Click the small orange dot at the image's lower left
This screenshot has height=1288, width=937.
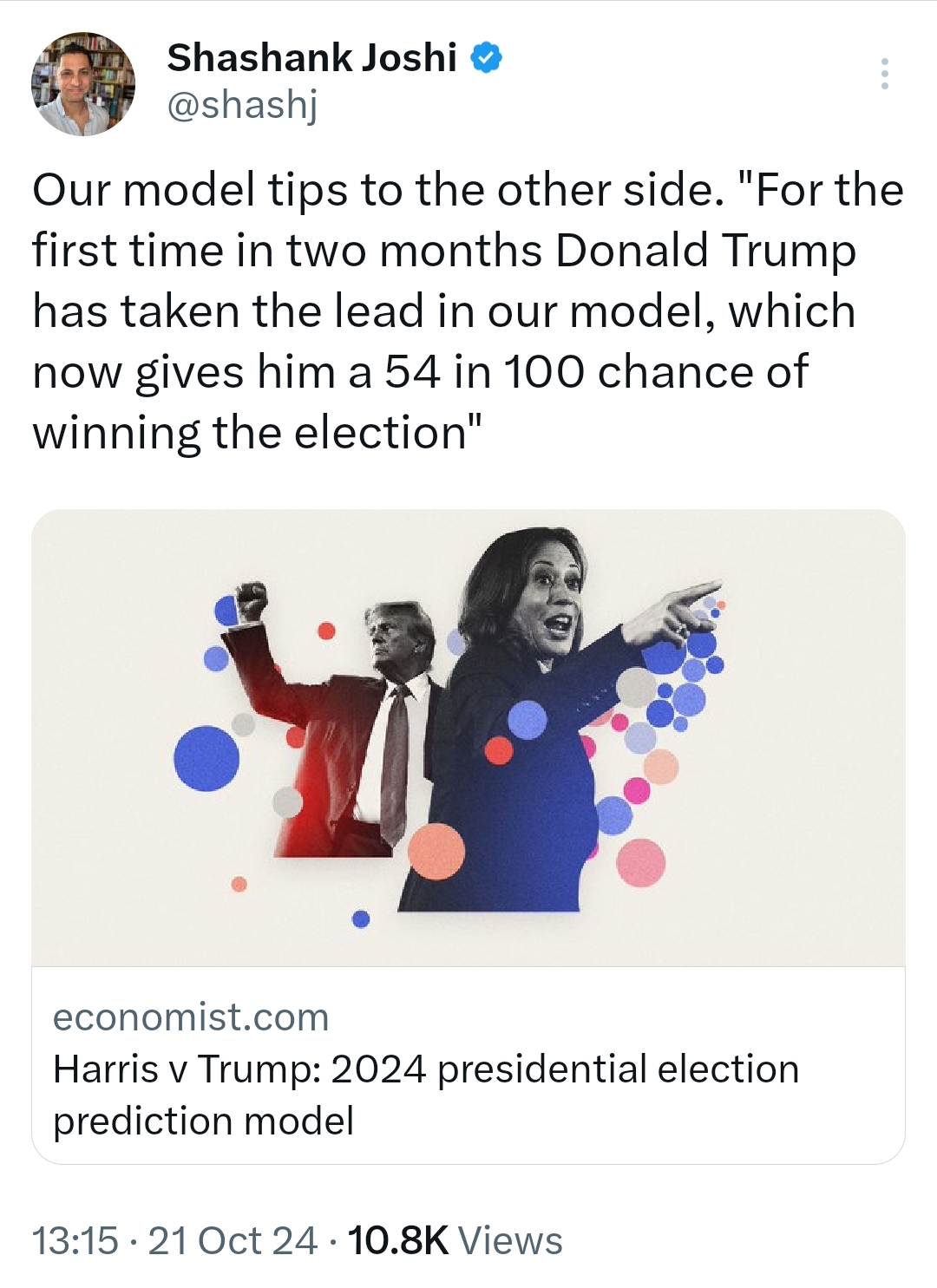tap(239, 884)
